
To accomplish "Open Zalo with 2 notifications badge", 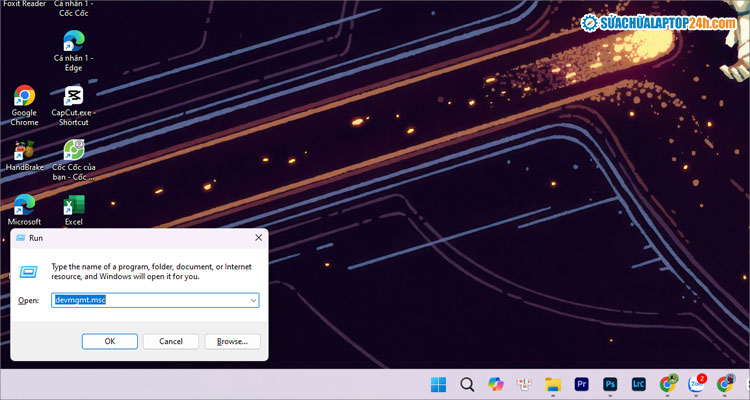I will tap(697, 383).
